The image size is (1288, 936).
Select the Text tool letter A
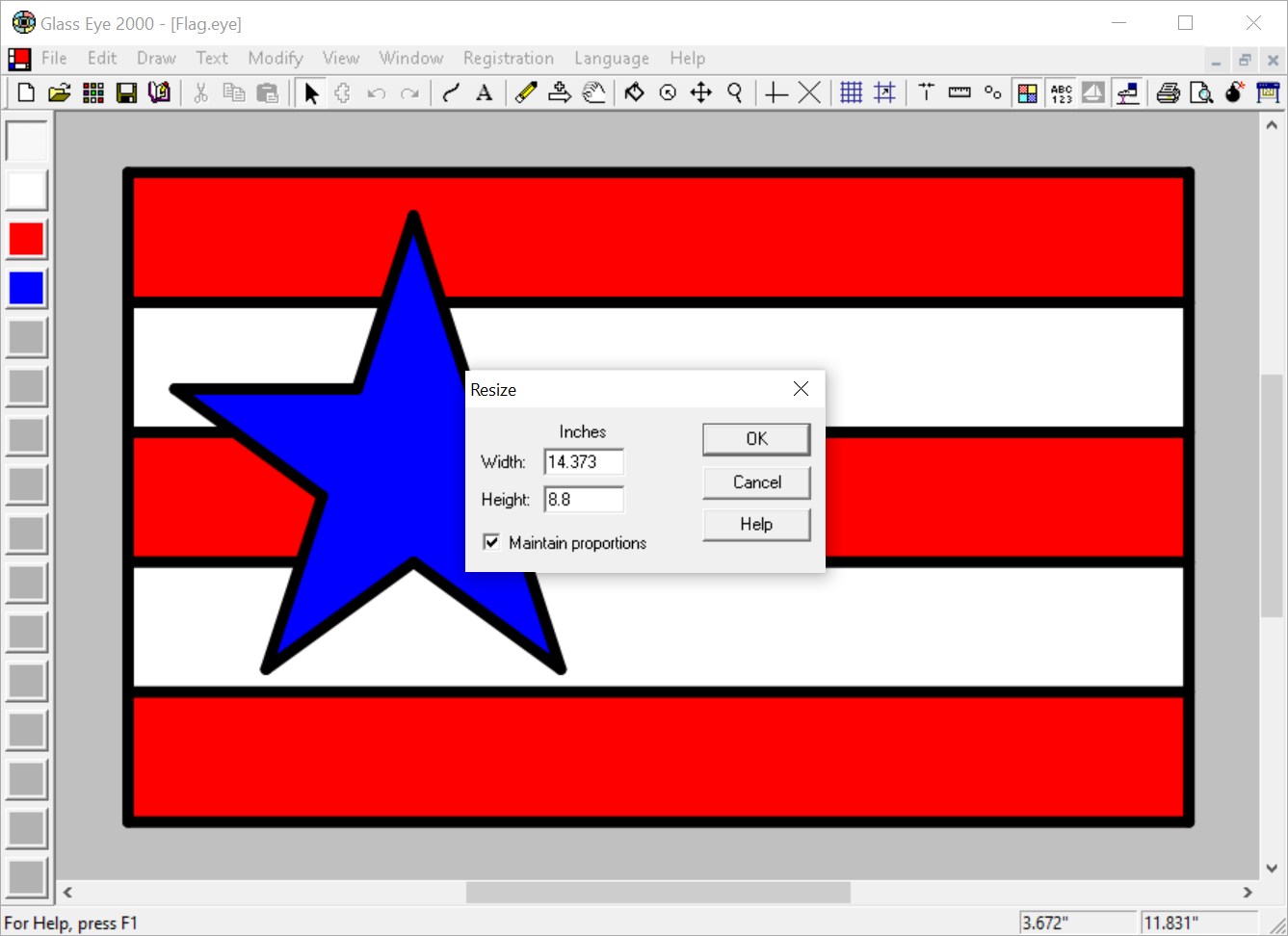click(485, 92)
